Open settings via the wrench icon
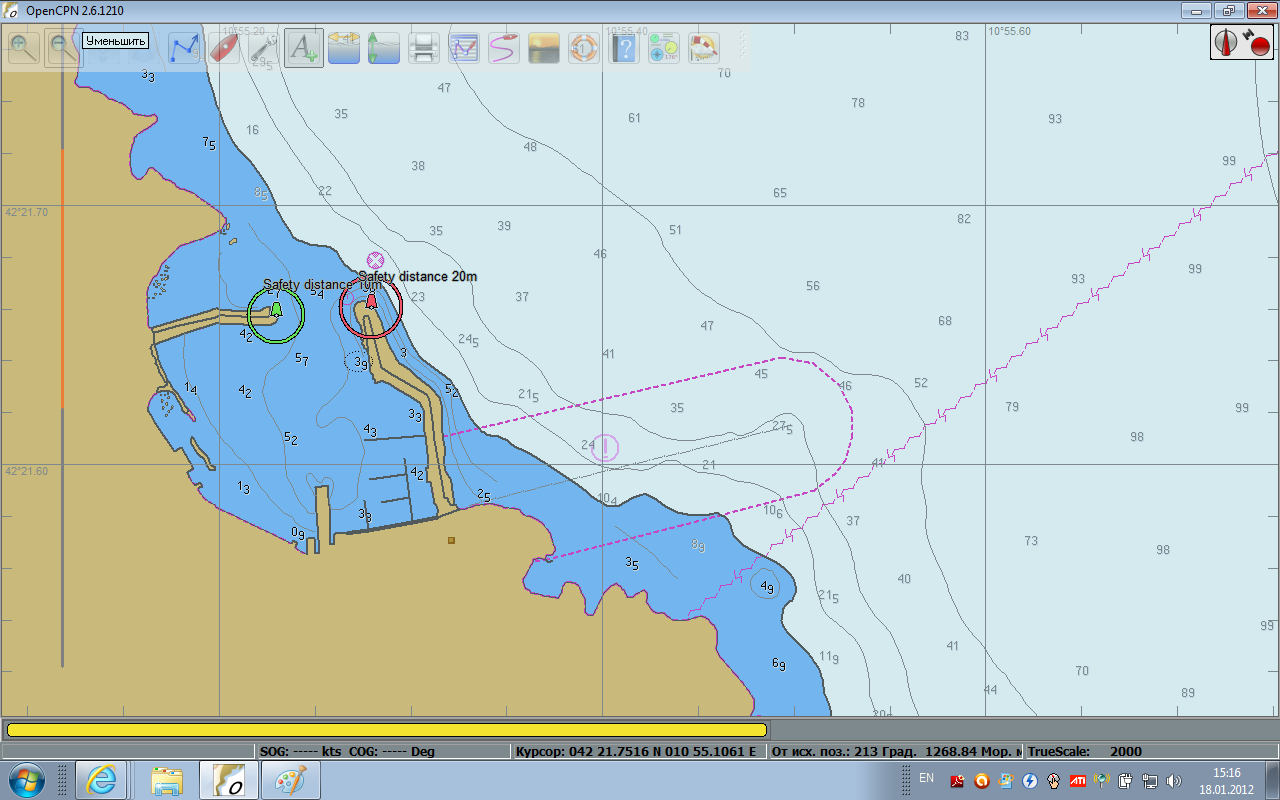 pos(263,47)
